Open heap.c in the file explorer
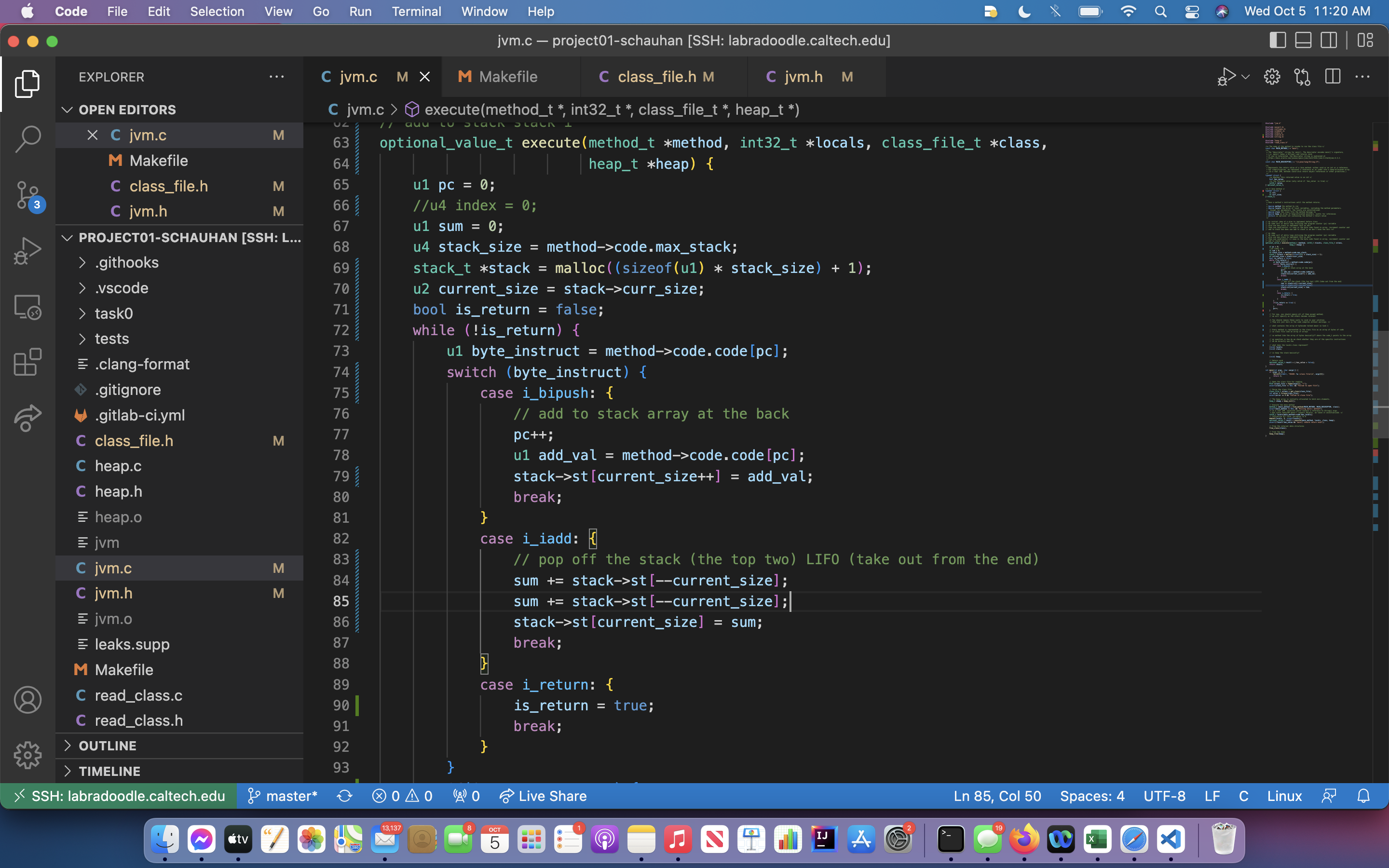Viewport: 1389px width, 868px height. 118,465
